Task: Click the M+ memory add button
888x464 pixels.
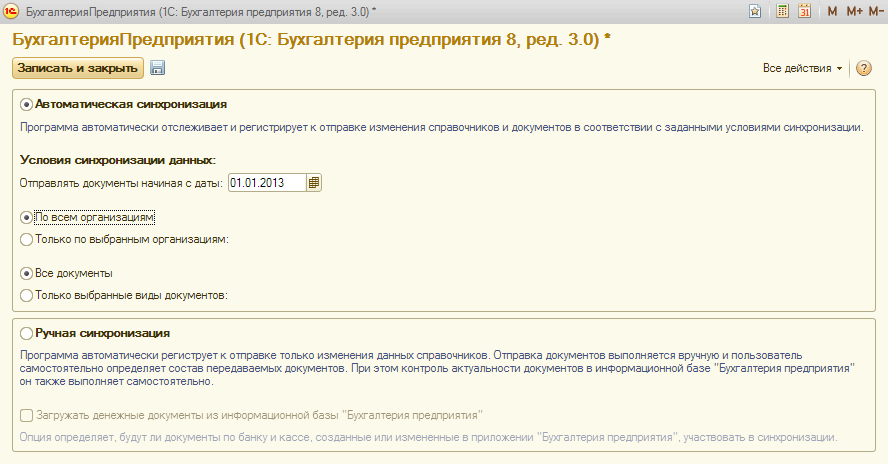Action: 855,11
